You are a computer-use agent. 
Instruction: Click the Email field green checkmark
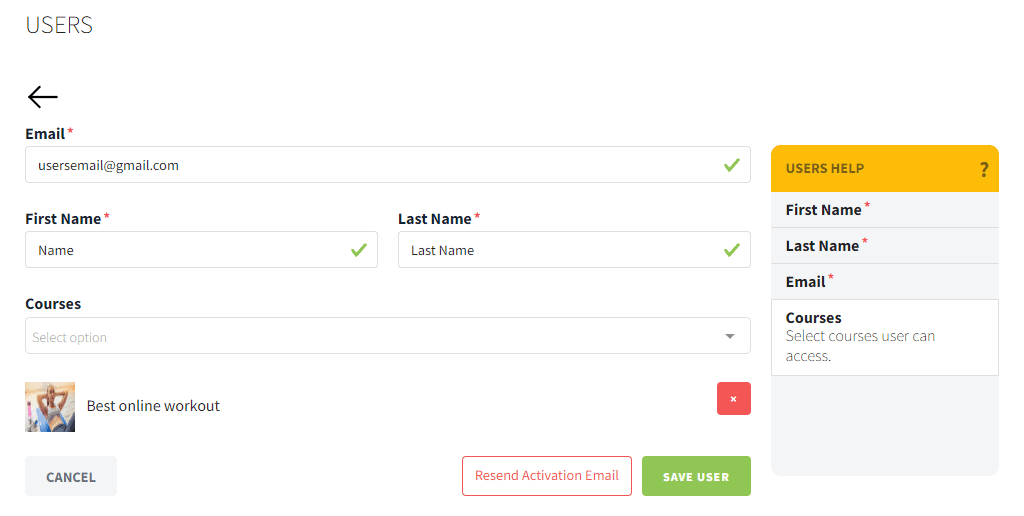point(731,165)
